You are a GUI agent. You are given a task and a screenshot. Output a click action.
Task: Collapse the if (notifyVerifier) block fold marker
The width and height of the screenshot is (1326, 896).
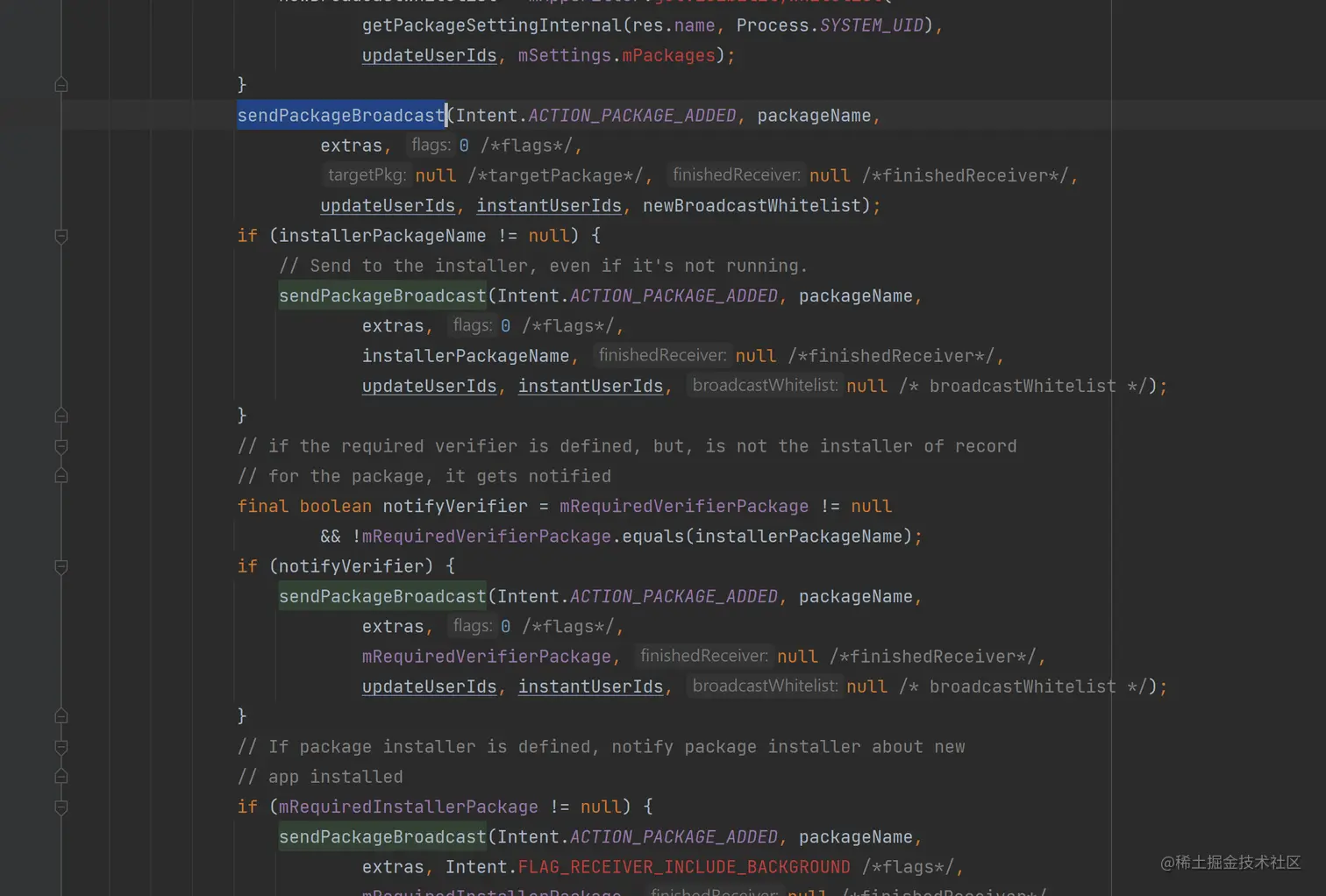point(61,566)
